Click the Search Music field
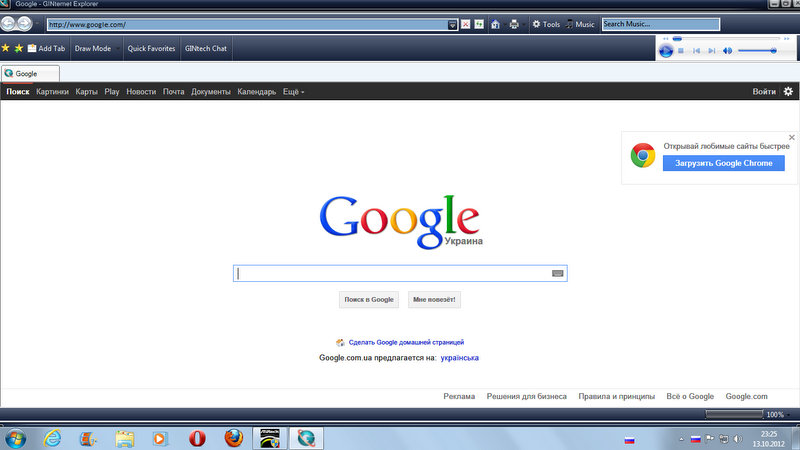800x450 pixels. tap(661, 24)
